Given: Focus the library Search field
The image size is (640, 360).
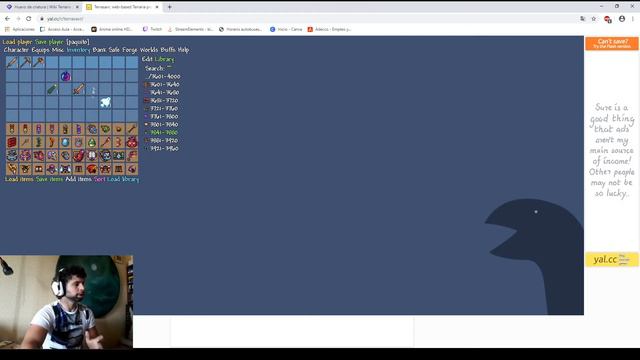Looking at the screenshot, I should coord(159,68).
